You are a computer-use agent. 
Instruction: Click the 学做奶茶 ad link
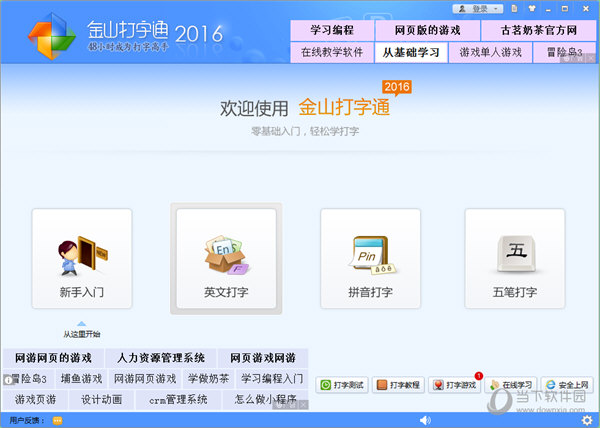click(209, 379)
